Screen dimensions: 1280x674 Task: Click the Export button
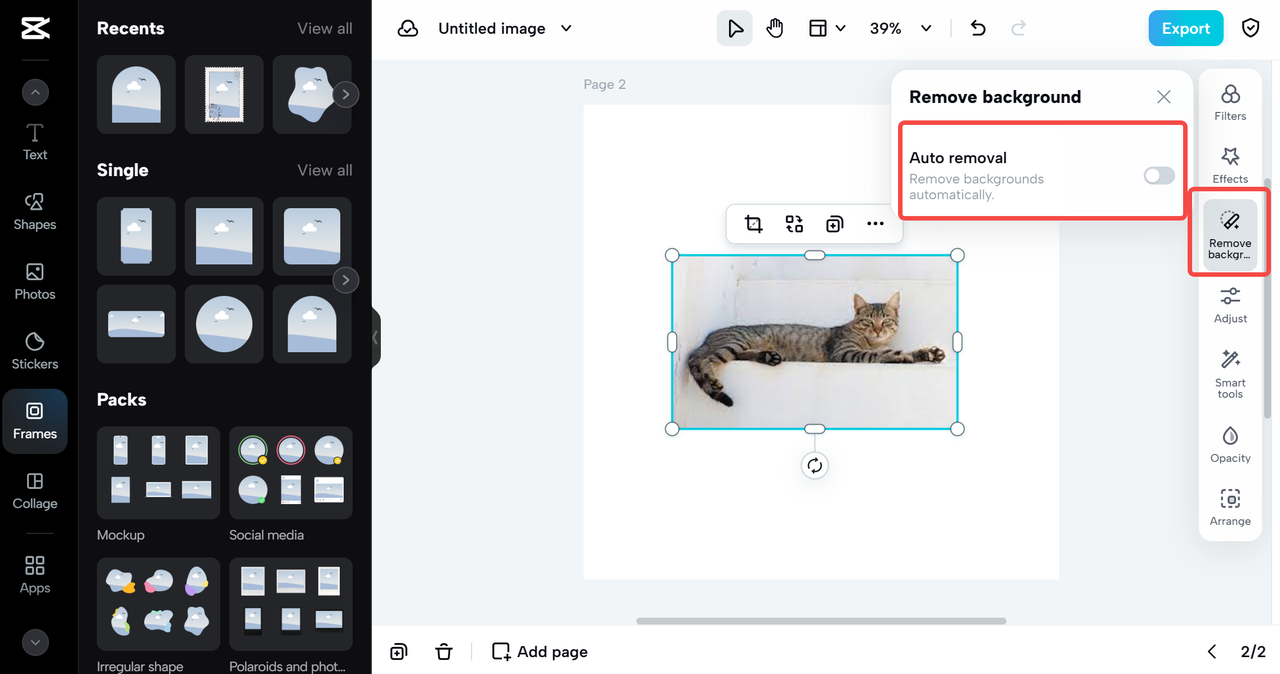click(x=1186, y=29)
